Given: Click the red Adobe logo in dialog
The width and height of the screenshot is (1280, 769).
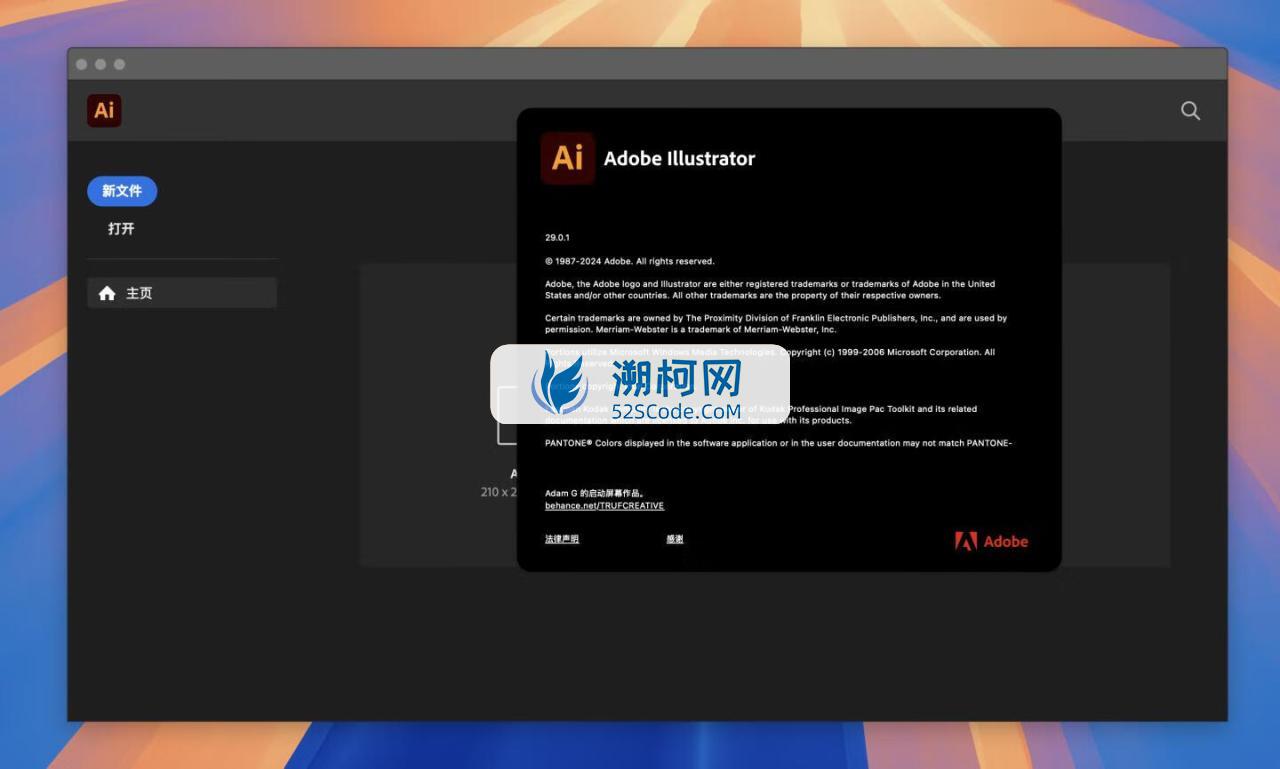Looking at the screenshot, I should pyautogui.click(x=991, y=541).
